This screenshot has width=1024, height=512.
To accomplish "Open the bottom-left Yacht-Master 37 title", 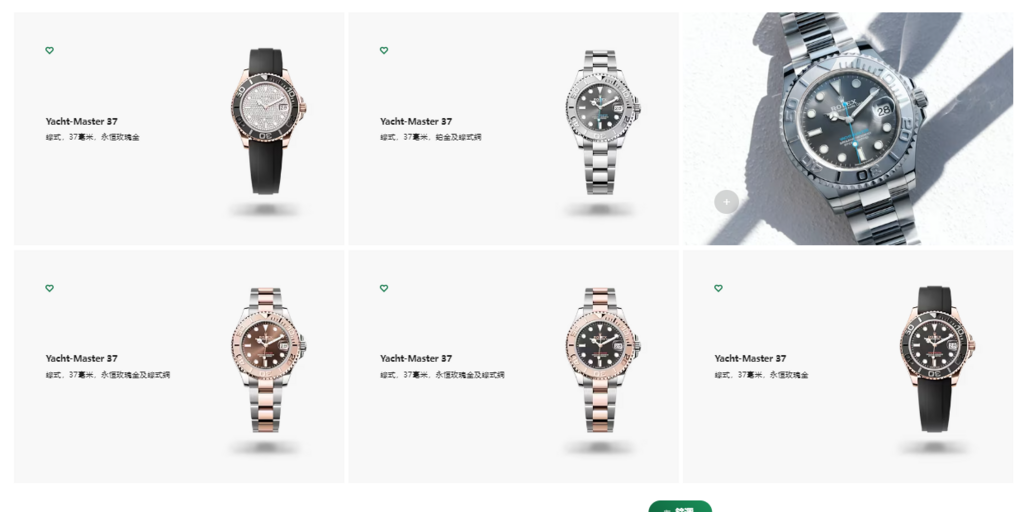I will pos(82,359).
